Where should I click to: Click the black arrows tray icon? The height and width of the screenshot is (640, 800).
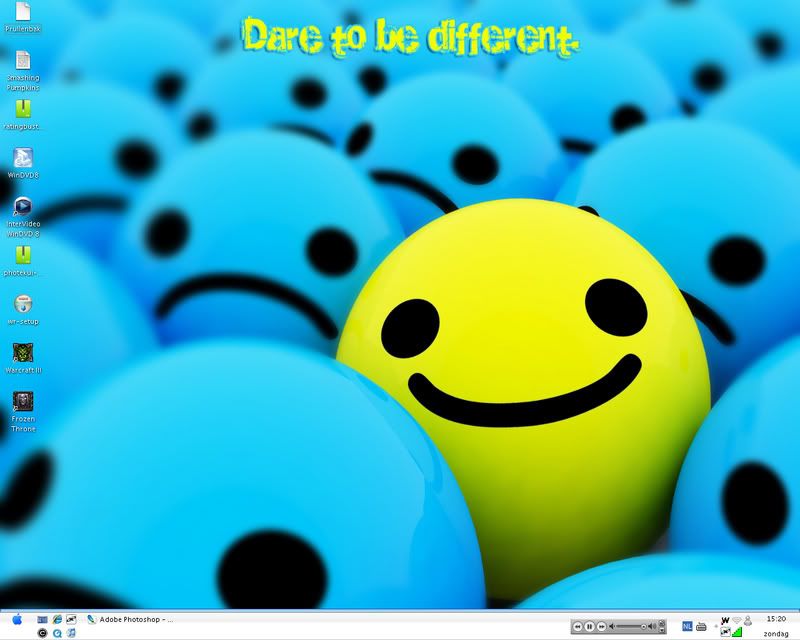click(726, 632)
